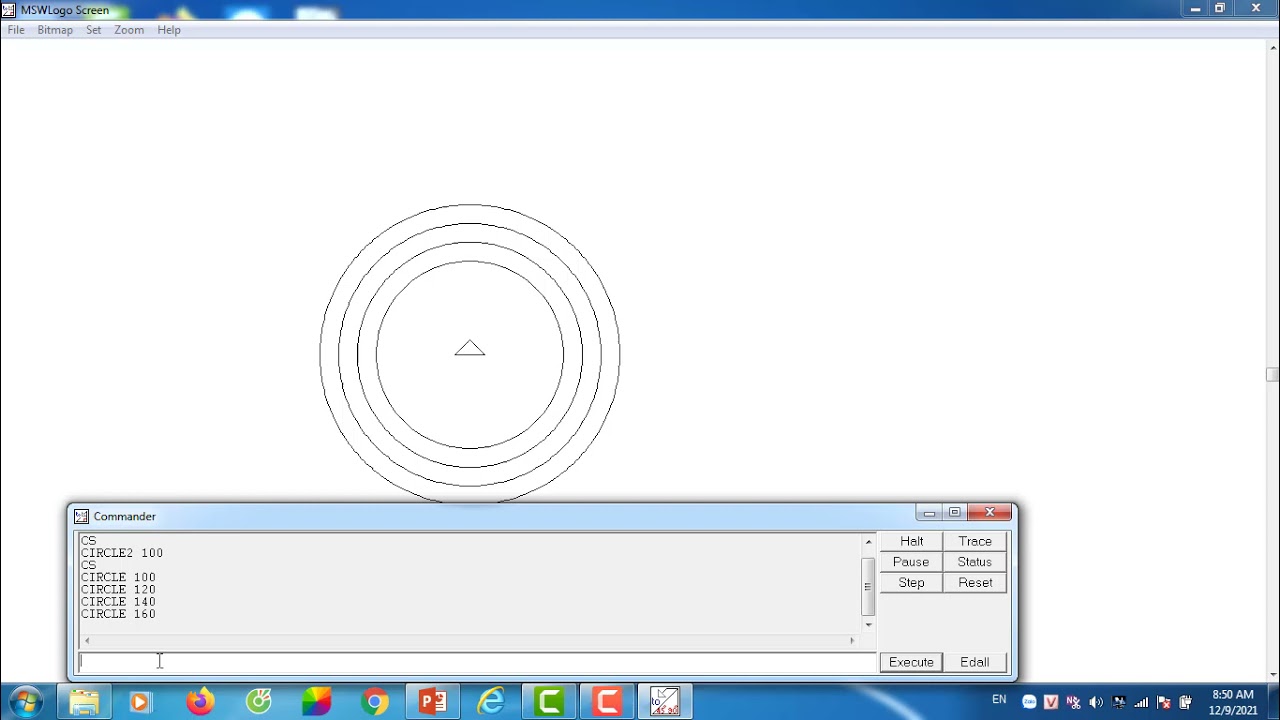Viewport: 1280px width, 720px height.
Task: Open the network signal tray icon
Action: pyautogui.click(x=1141, y=702)
